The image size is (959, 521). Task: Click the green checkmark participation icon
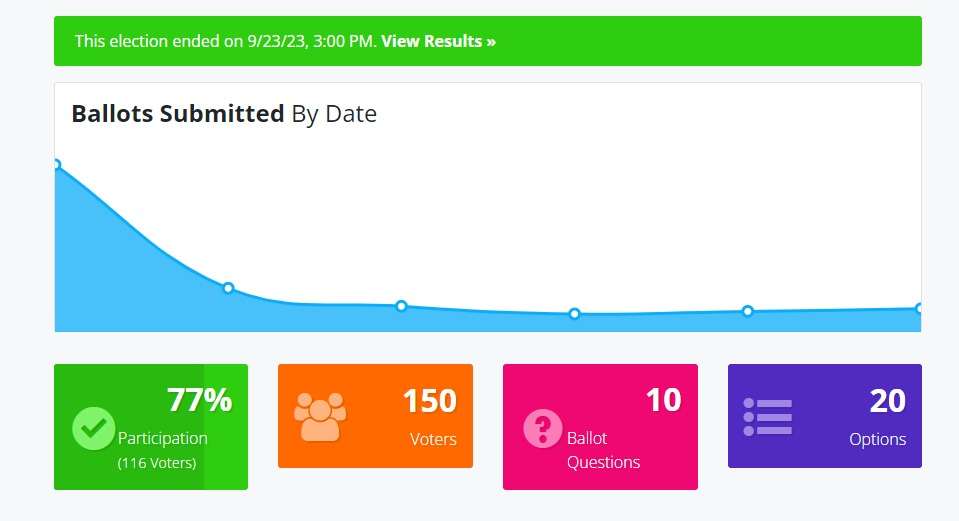(x=94, y=429)
